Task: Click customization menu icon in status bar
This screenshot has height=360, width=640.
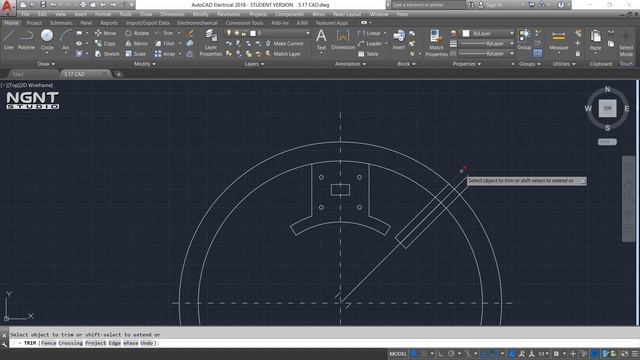Action: 635,353
